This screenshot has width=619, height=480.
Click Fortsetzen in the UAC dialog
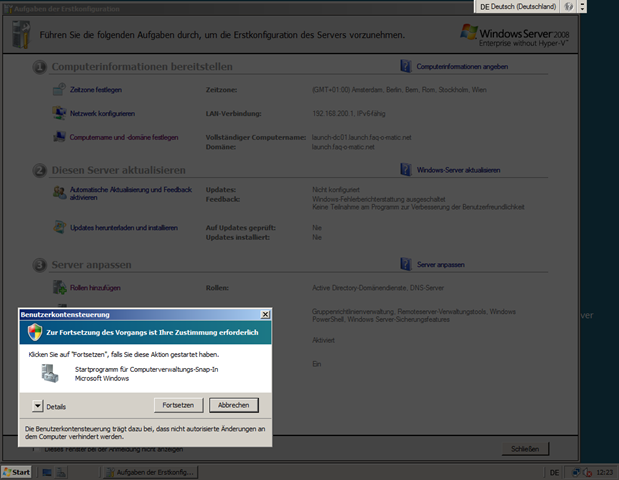pos(178,405)
